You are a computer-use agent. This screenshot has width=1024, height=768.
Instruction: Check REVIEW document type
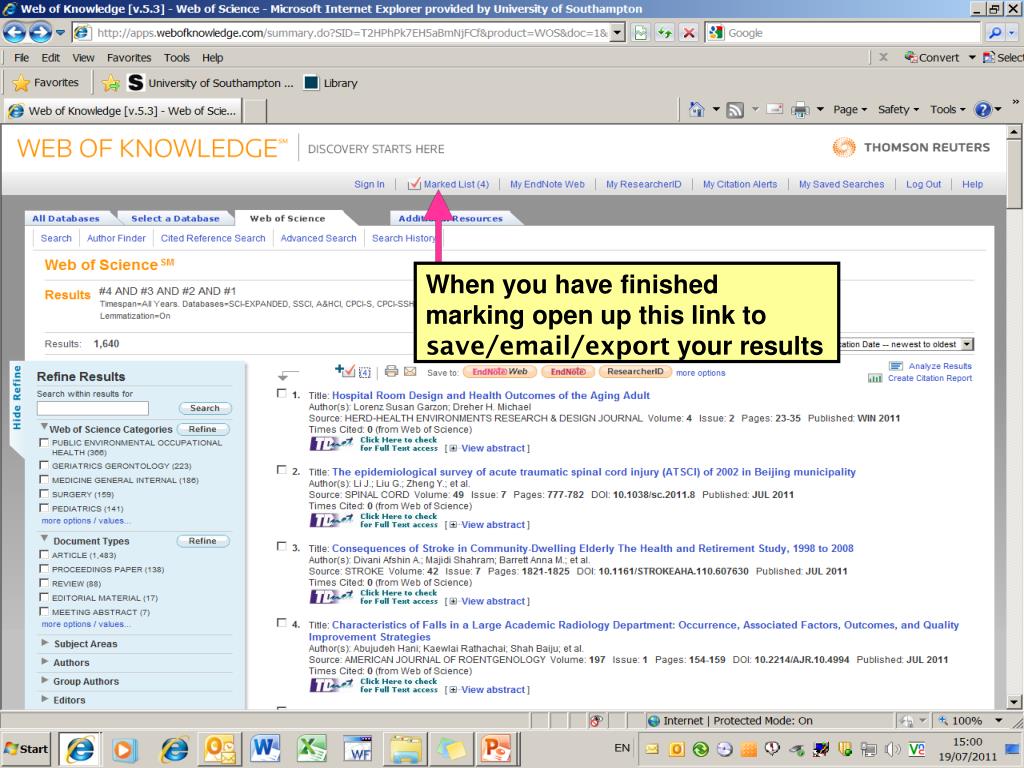tap(44, 583)
